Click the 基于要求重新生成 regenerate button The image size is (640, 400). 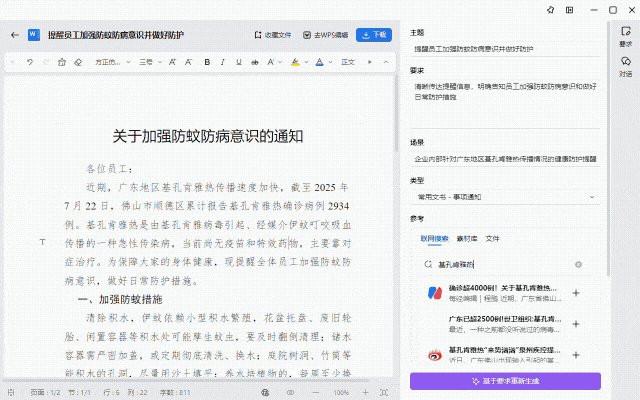pyautogui.click(x=505, y=381)
